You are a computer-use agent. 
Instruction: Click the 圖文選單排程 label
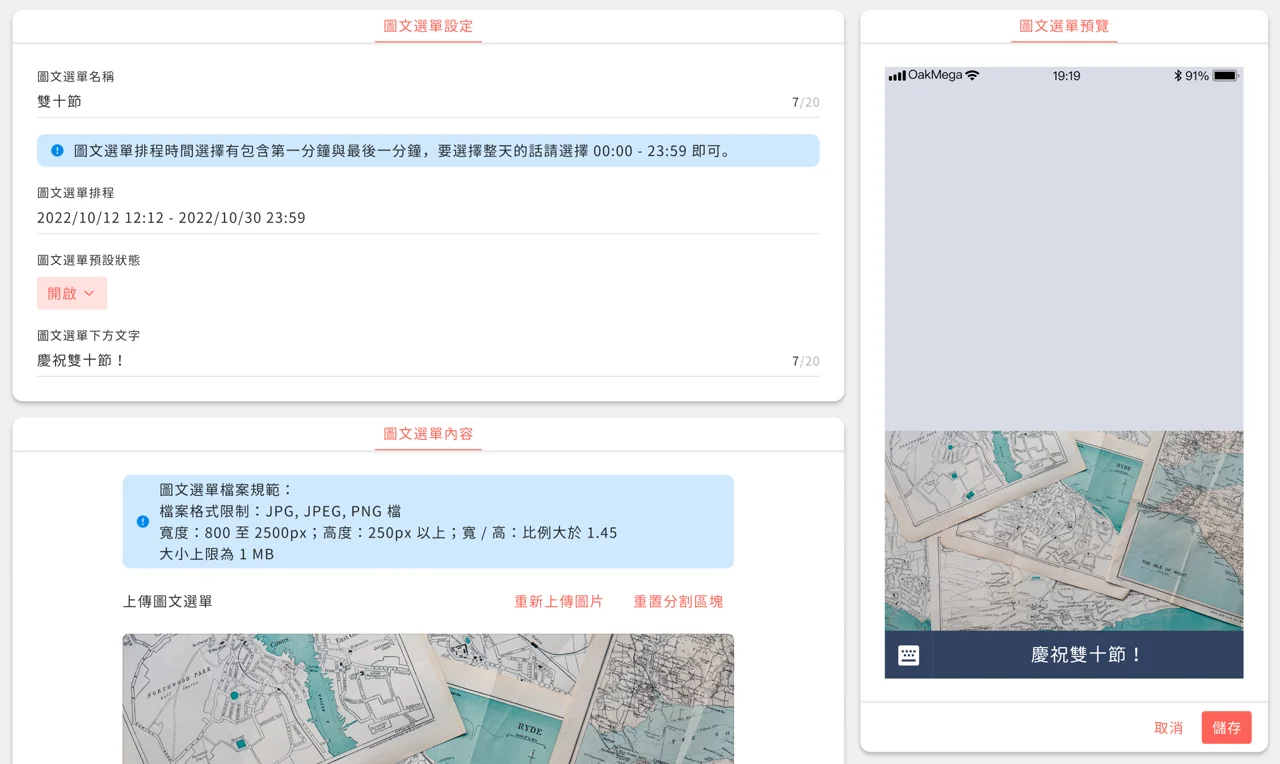tap(76, 193)
